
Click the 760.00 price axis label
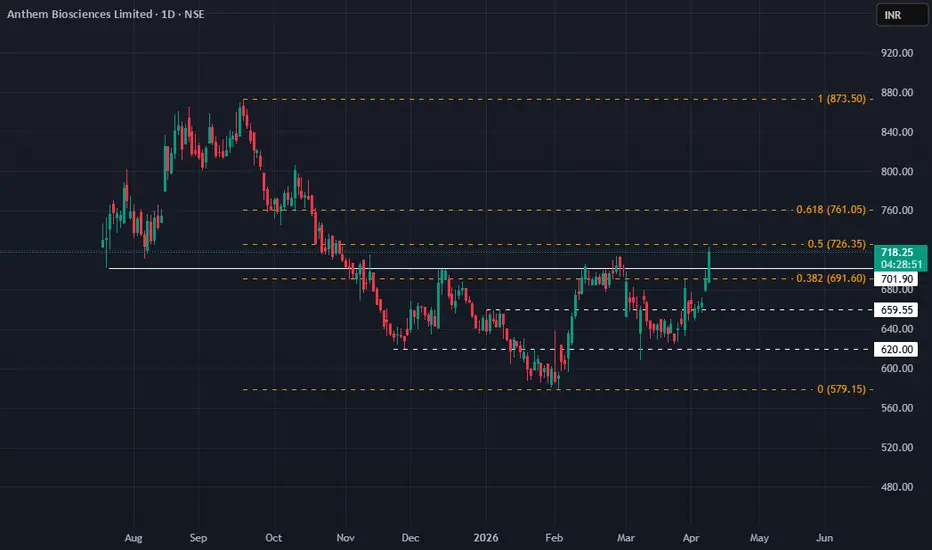coord(896,210)
